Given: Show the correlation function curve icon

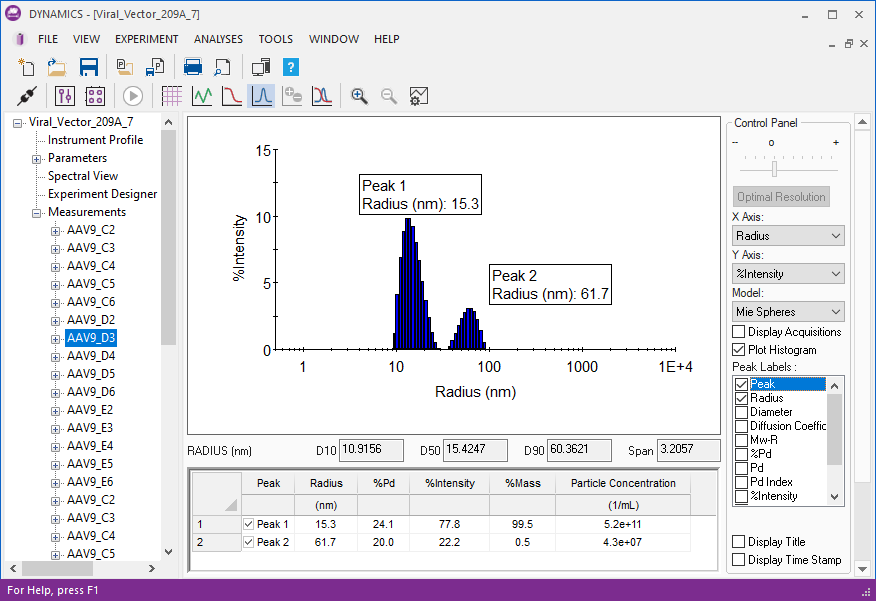Looking at the screenshot, I should point(232,96).
